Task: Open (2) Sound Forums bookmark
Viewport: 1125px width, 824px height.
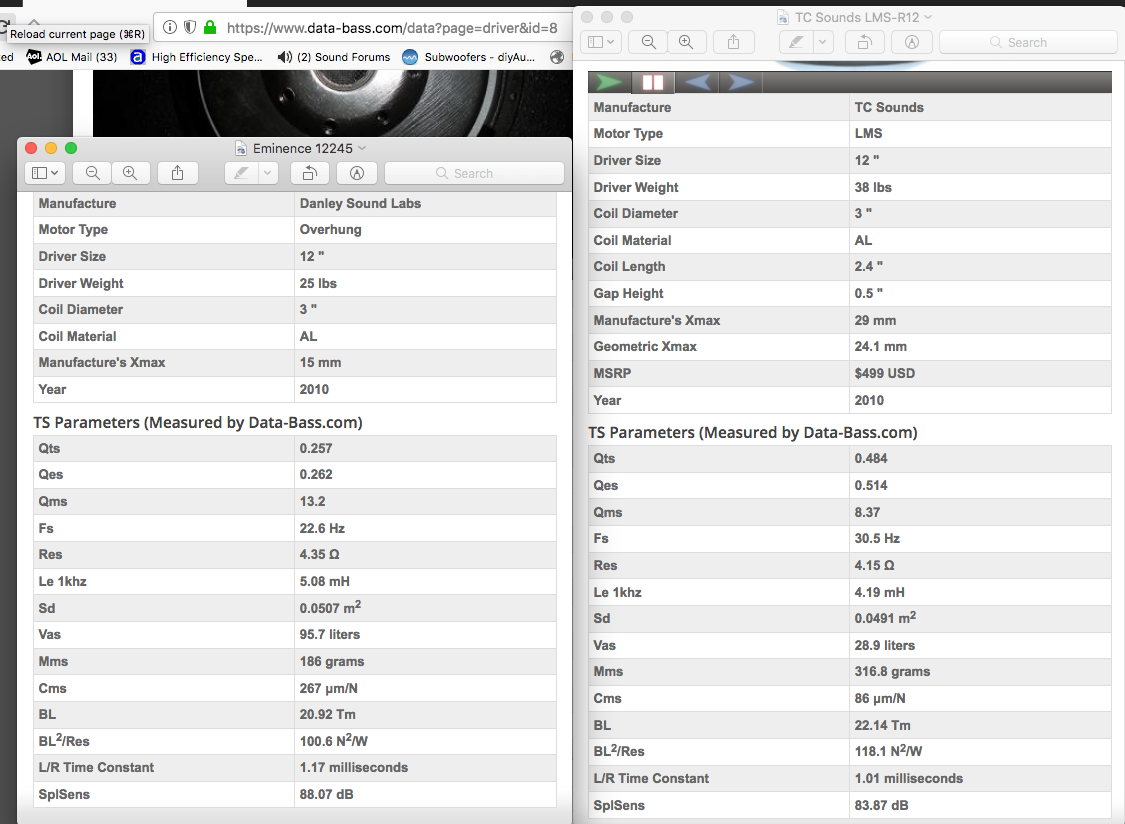Action: pos(334,57)
